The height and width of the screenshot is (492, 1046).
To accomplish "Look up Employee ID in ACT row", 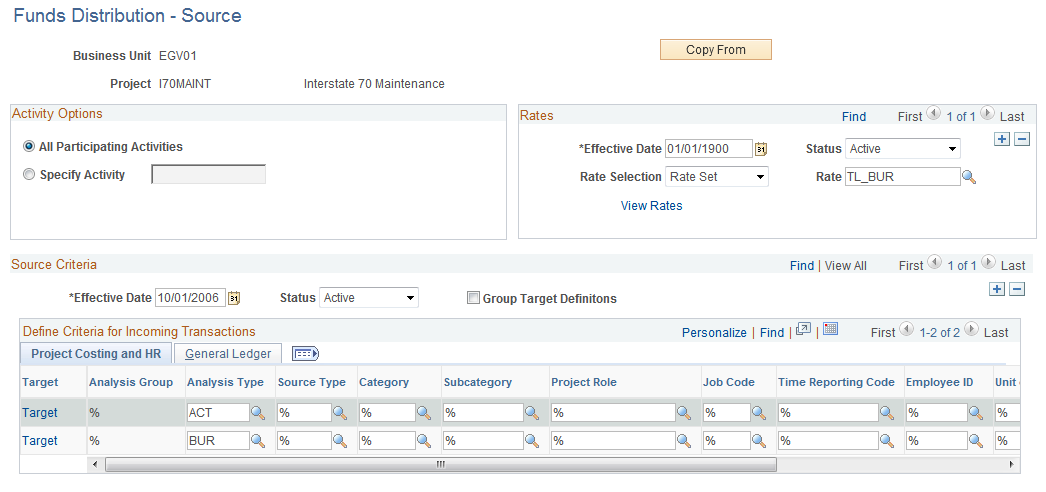I will pyautogui.click(x=976, y=413).
